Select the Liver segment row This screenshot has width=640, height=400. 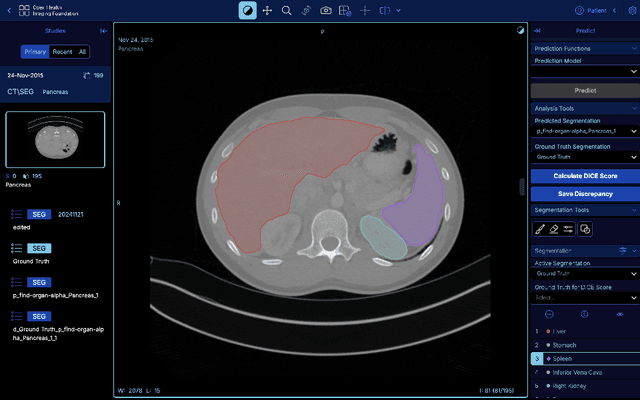pyautogui.click(x=585, y=331)
